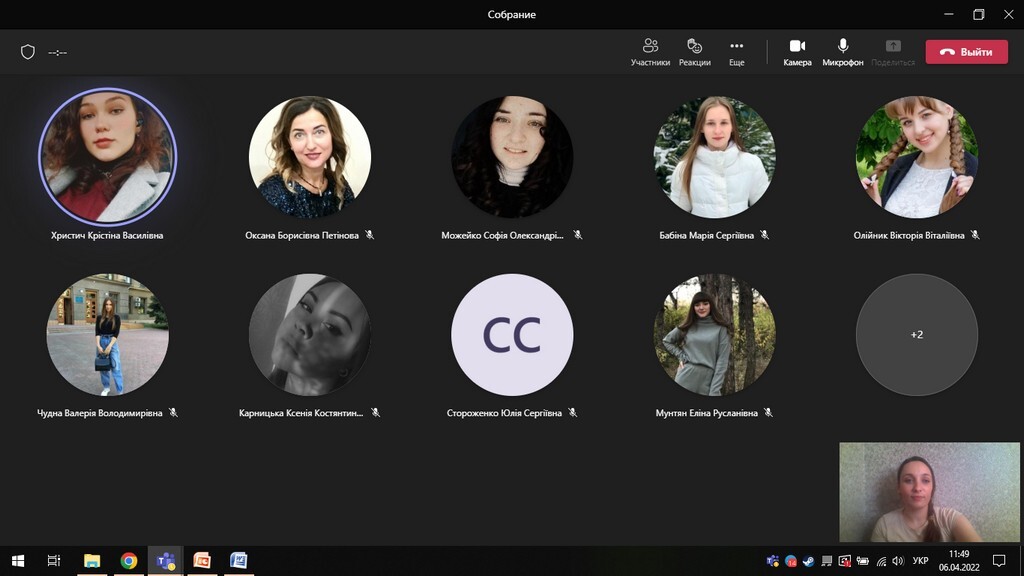1024x576 pixels.
Task: Open the Реакции reactions menu
Action: pyautogui.click(x=694, y=51)
